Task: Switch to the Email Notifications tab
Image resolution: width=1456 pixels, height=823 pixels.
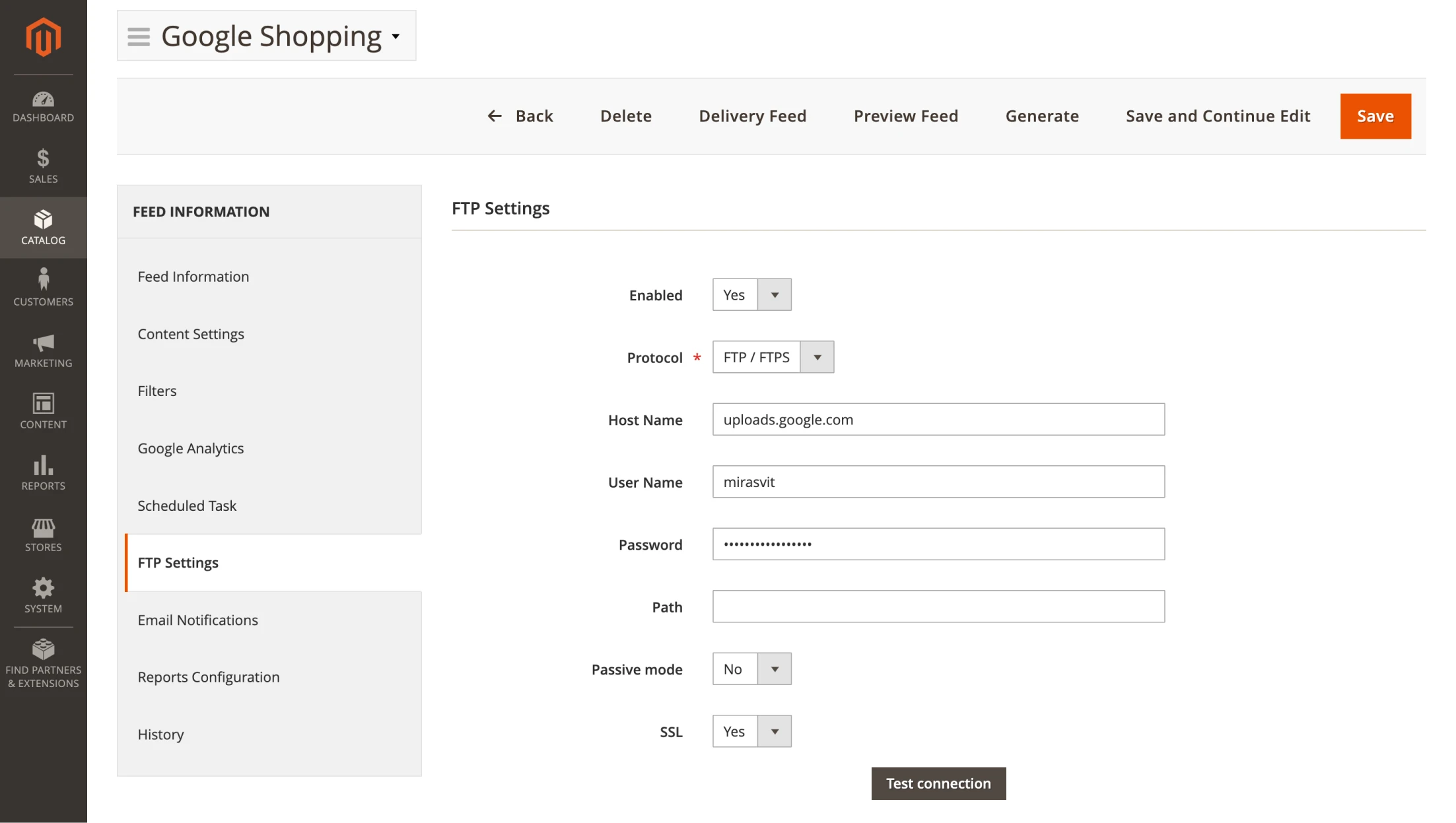Action: pyautogui.click(x=197, y=620)
